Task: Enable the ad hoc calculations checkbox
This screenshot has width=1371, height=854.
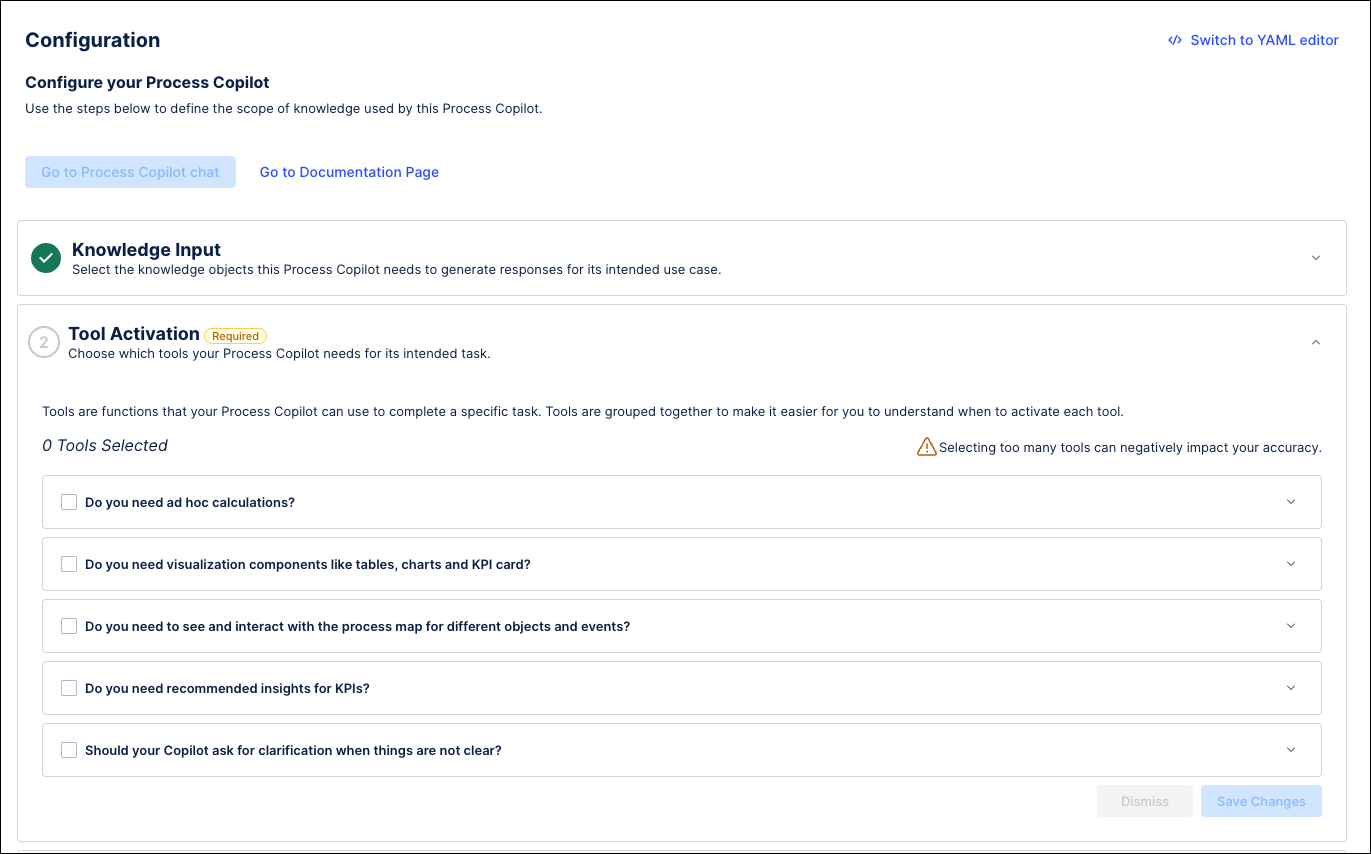Action: click(69, 502)
